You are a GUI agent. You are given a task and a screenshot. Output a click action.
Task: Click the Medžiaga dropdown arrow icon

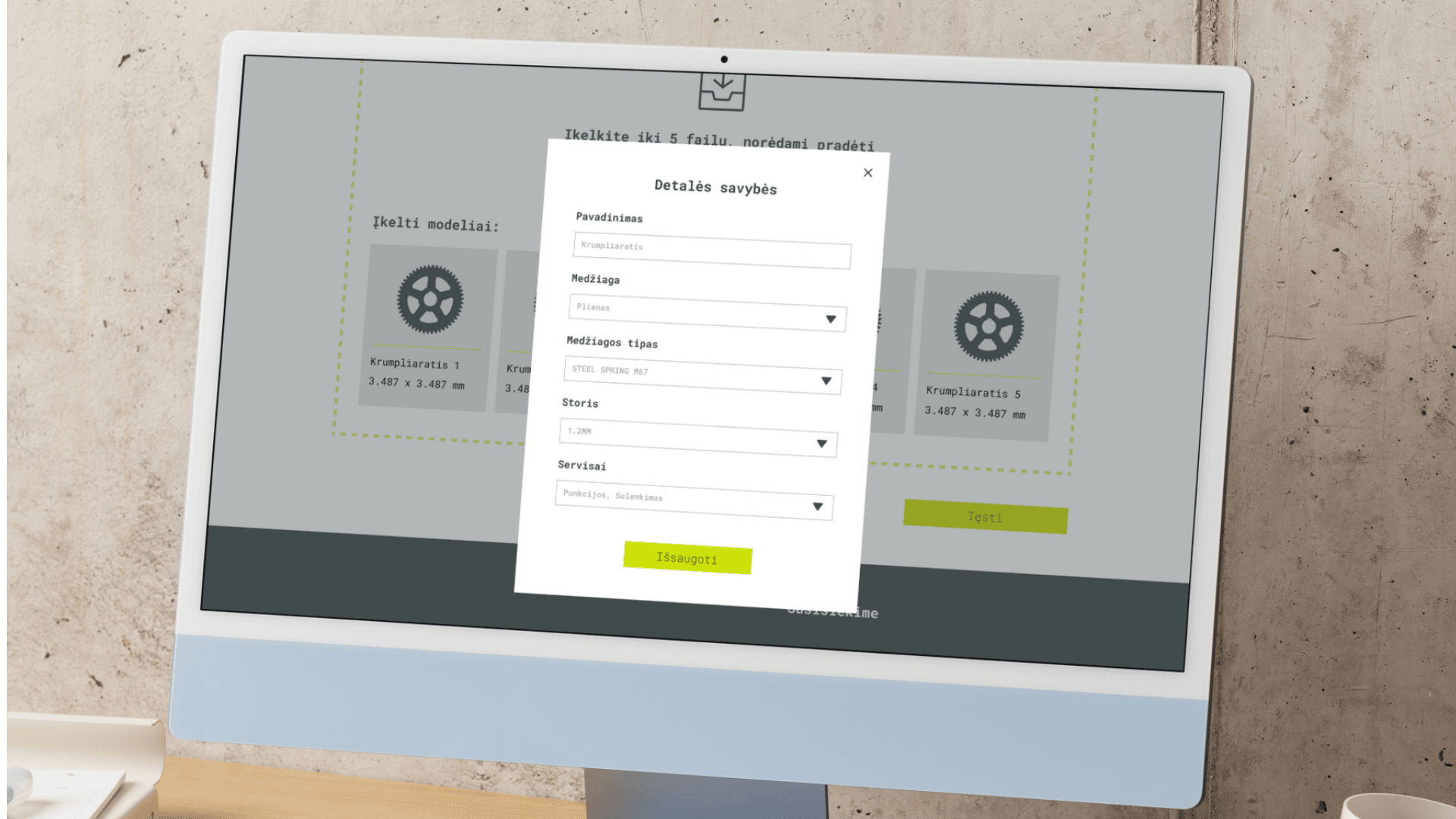click(x=830, y=319)
